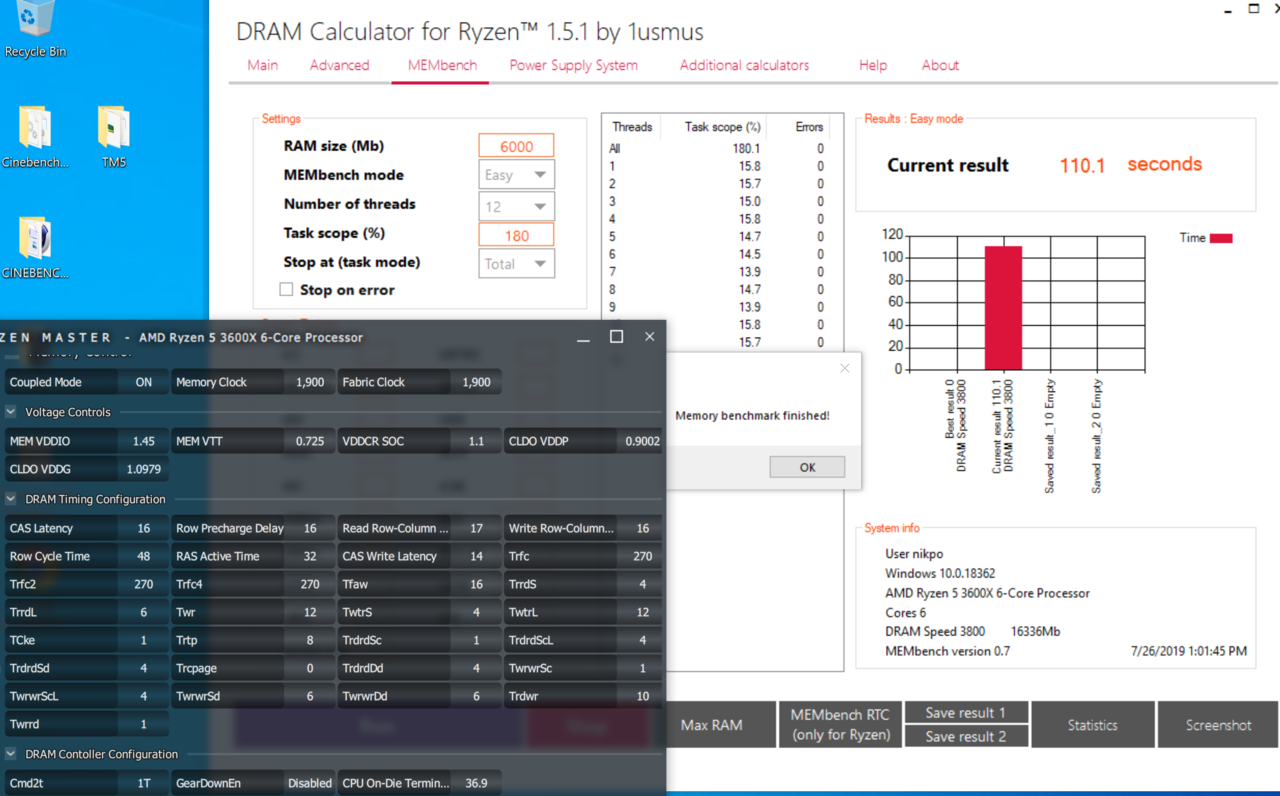The image size is (1280, 796).
Task: Click the RAM size input field
Action: click(516, 146)
